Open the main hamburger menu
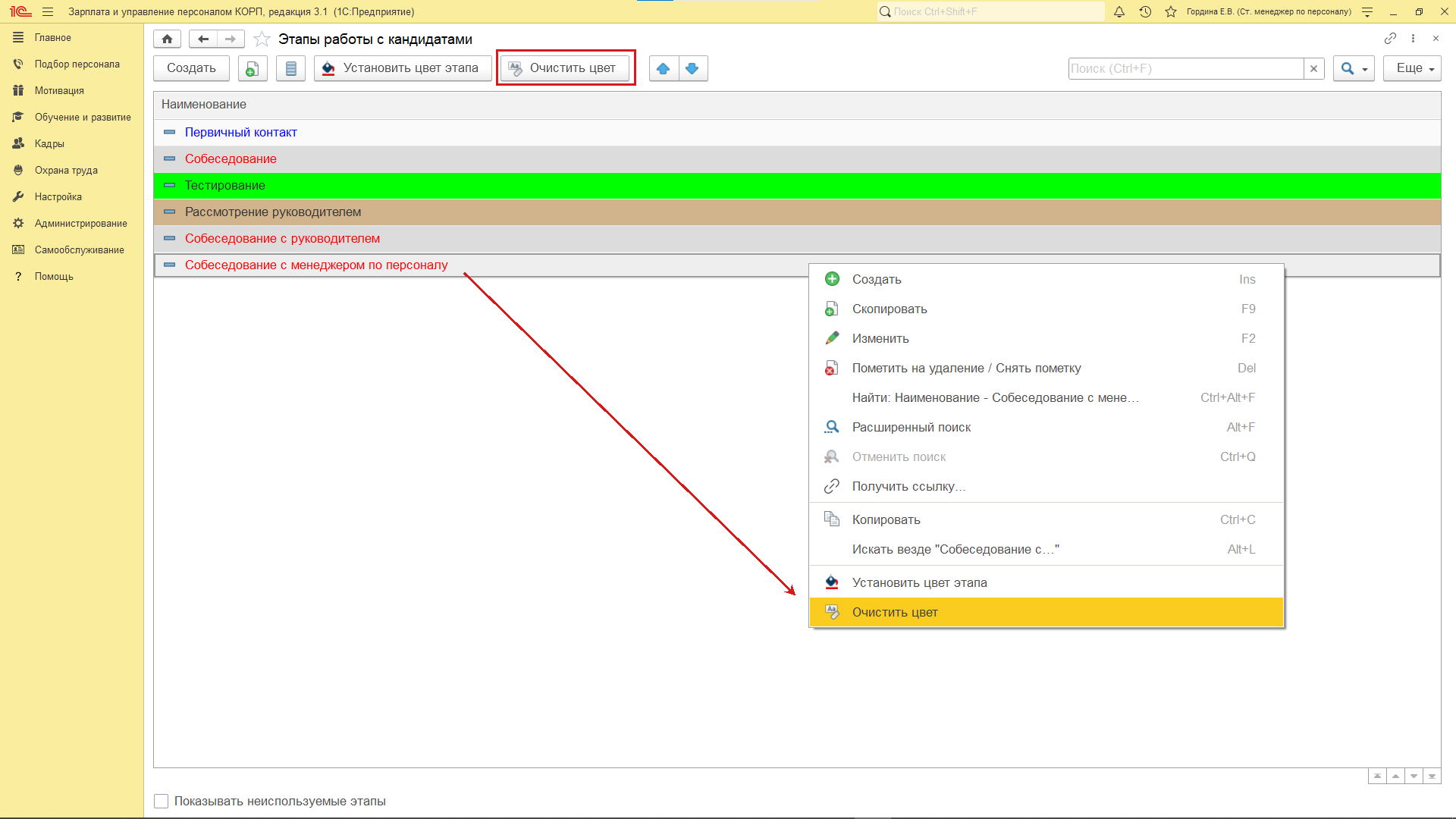This screenshot has width=1456, height=819. click(x=48, y=11)
